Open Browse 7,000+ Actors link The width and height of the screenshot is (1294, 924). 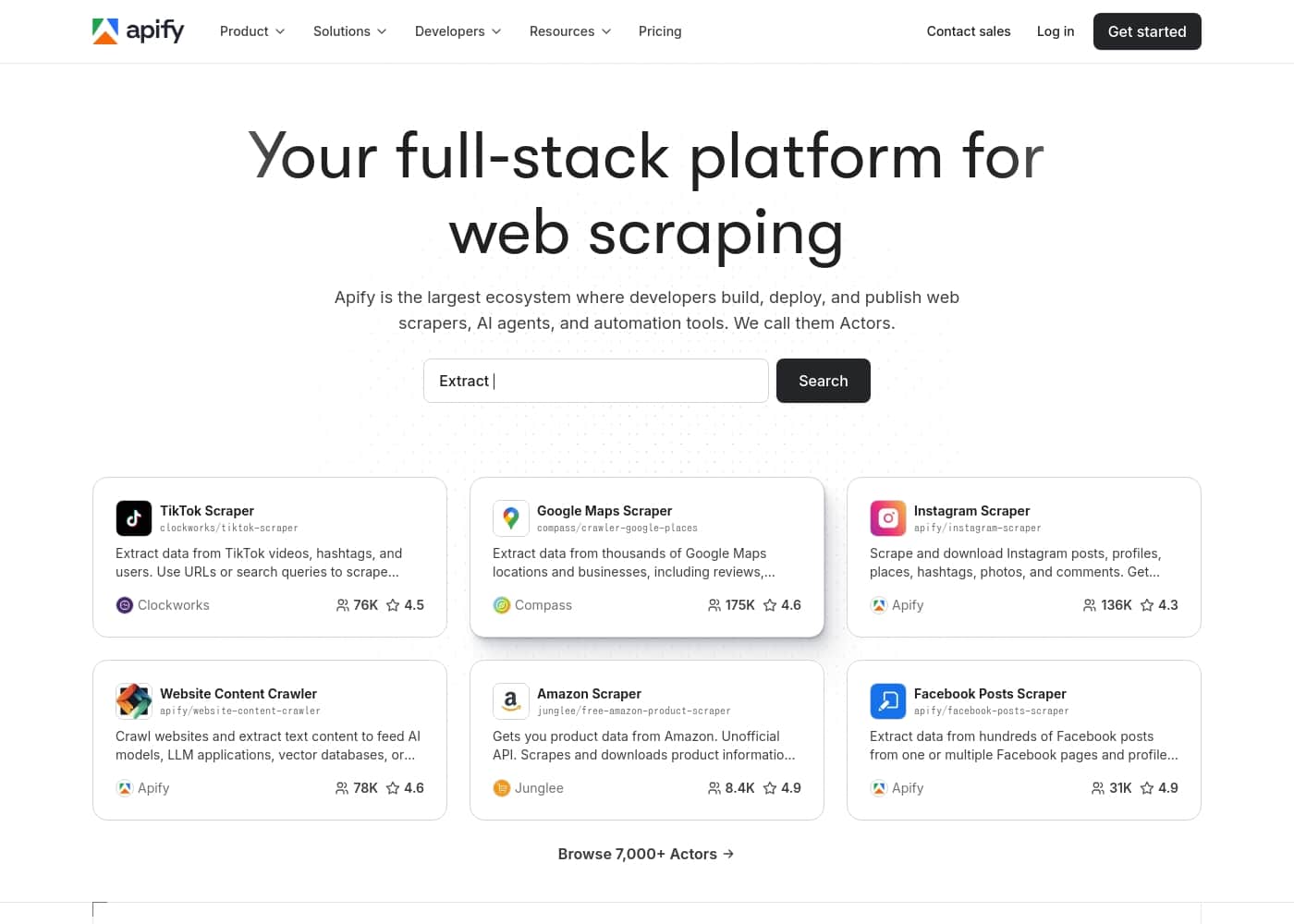[x=646, y=854]
